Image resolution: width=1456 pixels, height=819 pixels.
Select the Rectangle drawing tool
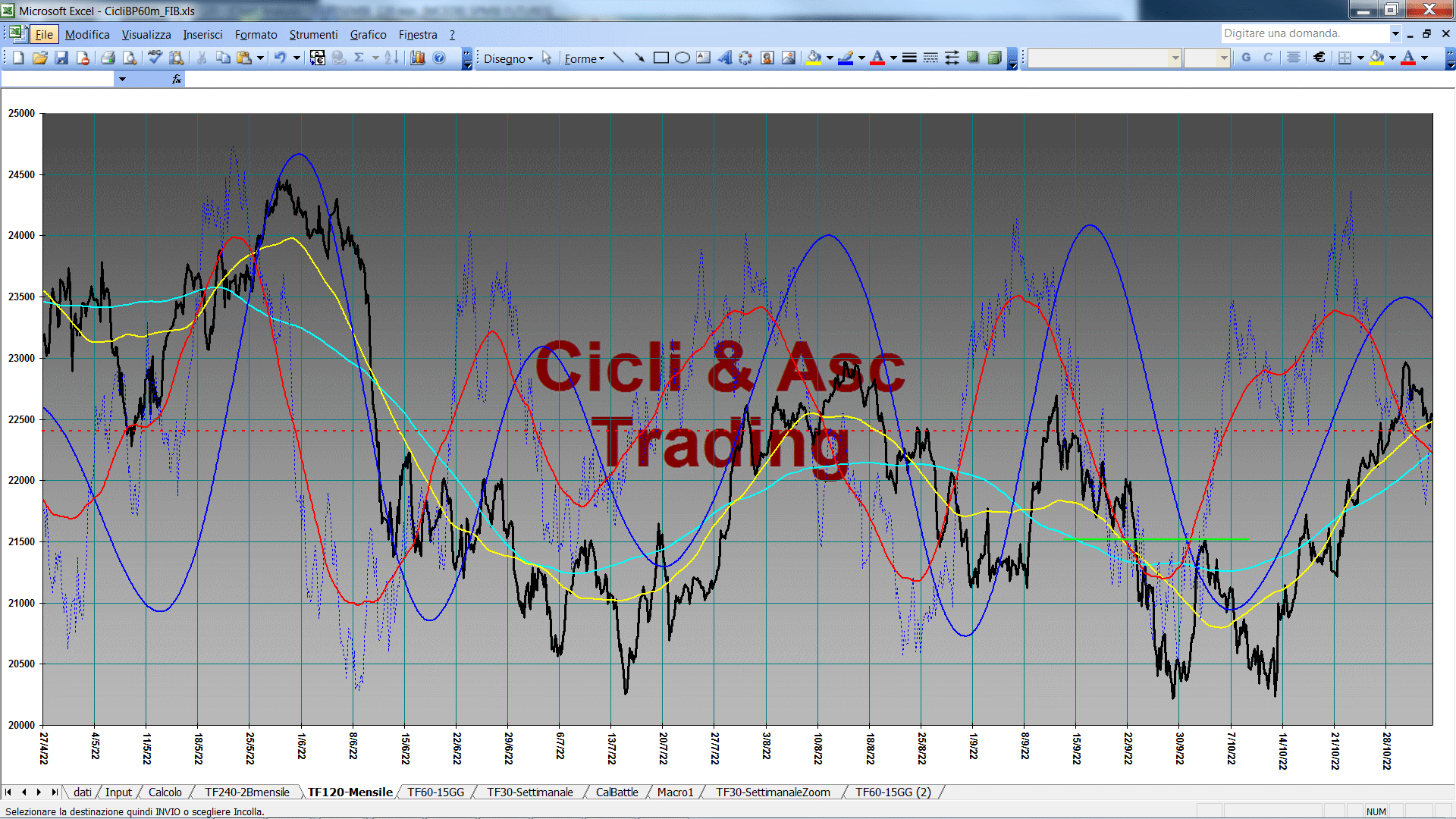661,58
